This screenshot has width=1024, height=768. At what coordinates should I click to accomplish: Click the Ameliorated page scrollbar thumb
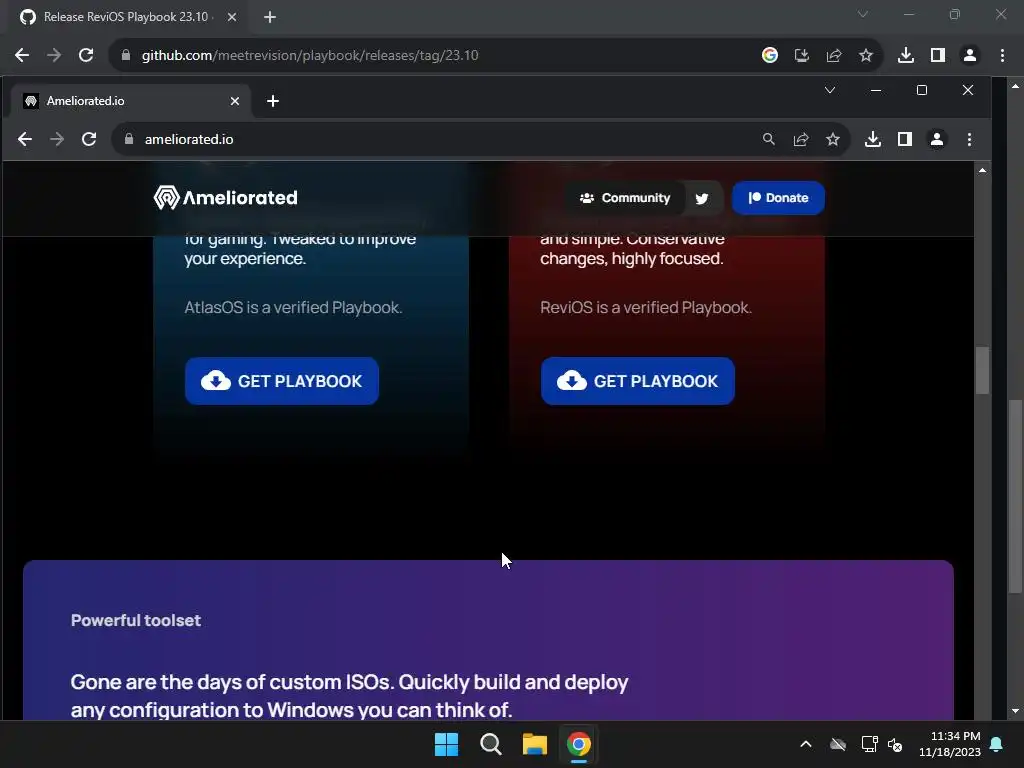point(982,370)
